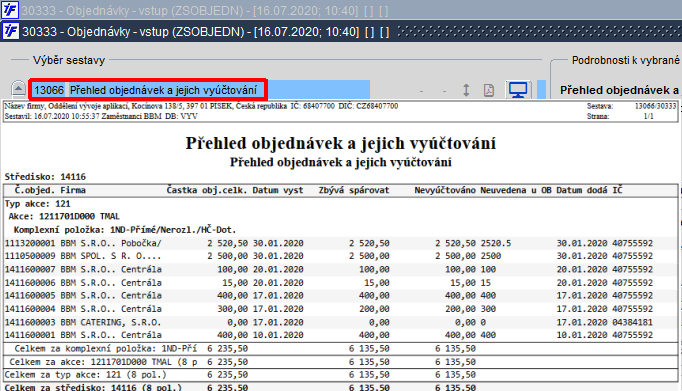Click order number 1113200001
The height and width of the screenshot is (391, 682).
[x=30, y=243]
